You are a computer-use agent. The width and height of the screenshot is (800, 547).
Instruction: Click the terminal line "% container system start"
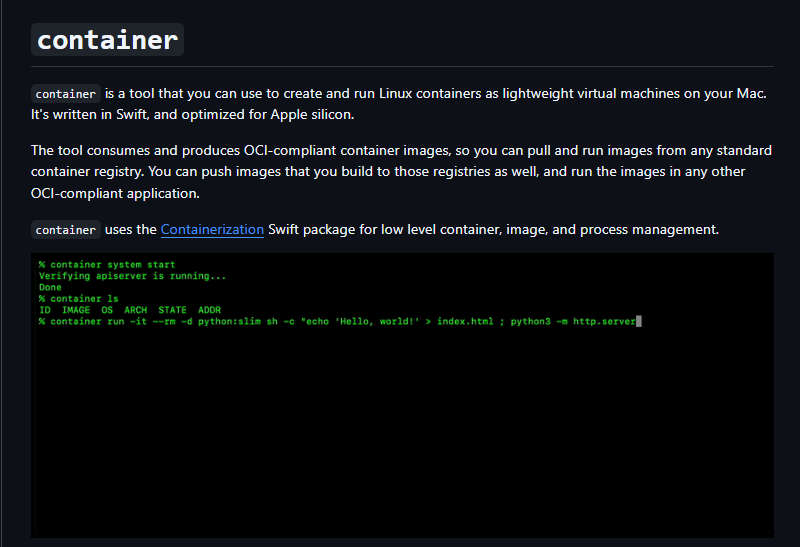click(x=107, y=264)
